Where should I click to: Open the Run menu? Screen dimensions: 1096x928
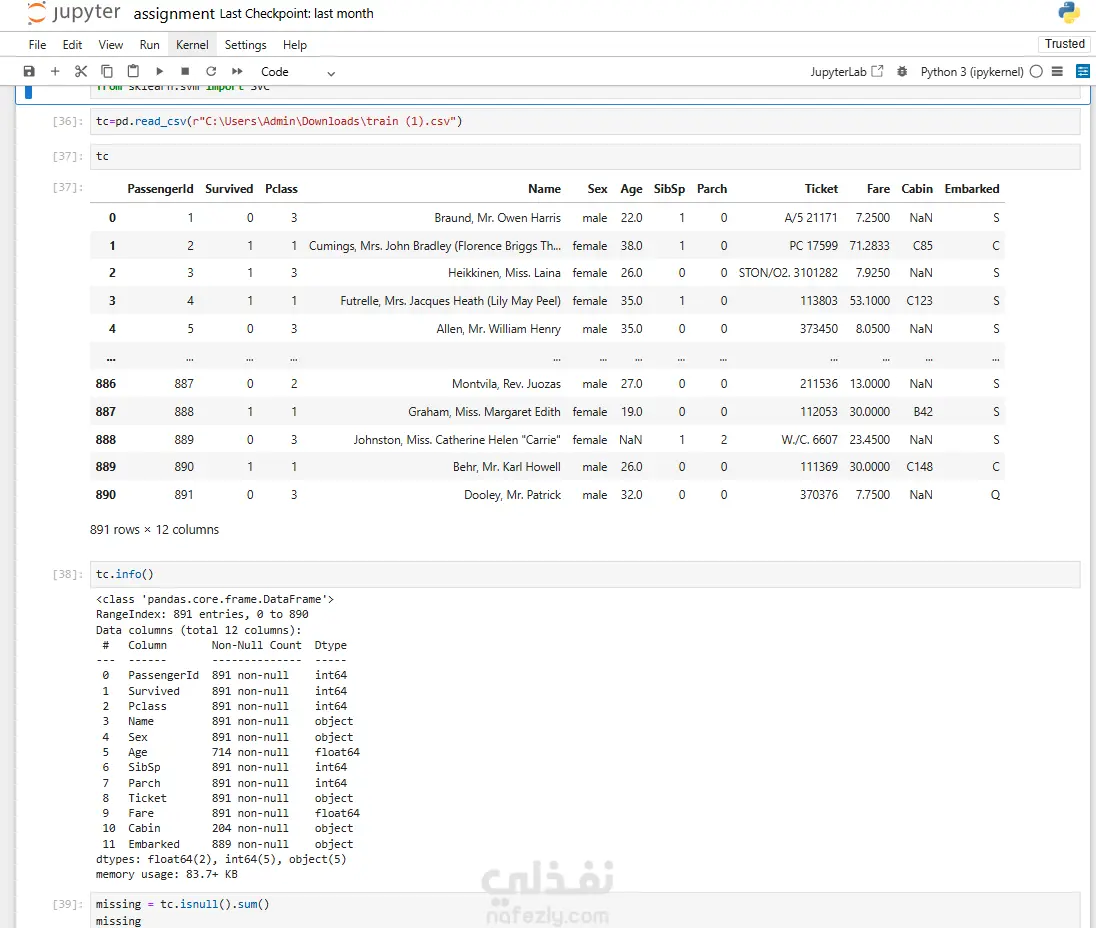coord(150,45)
